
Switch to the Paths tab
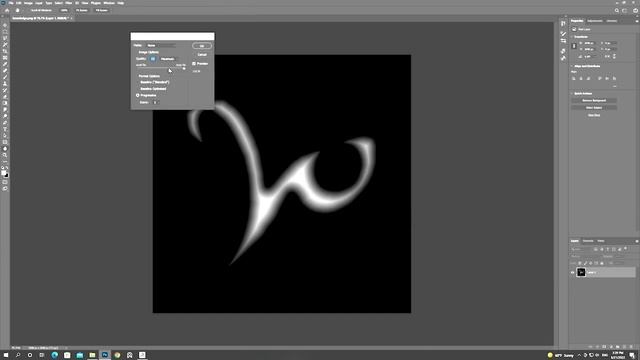[601, 241]
